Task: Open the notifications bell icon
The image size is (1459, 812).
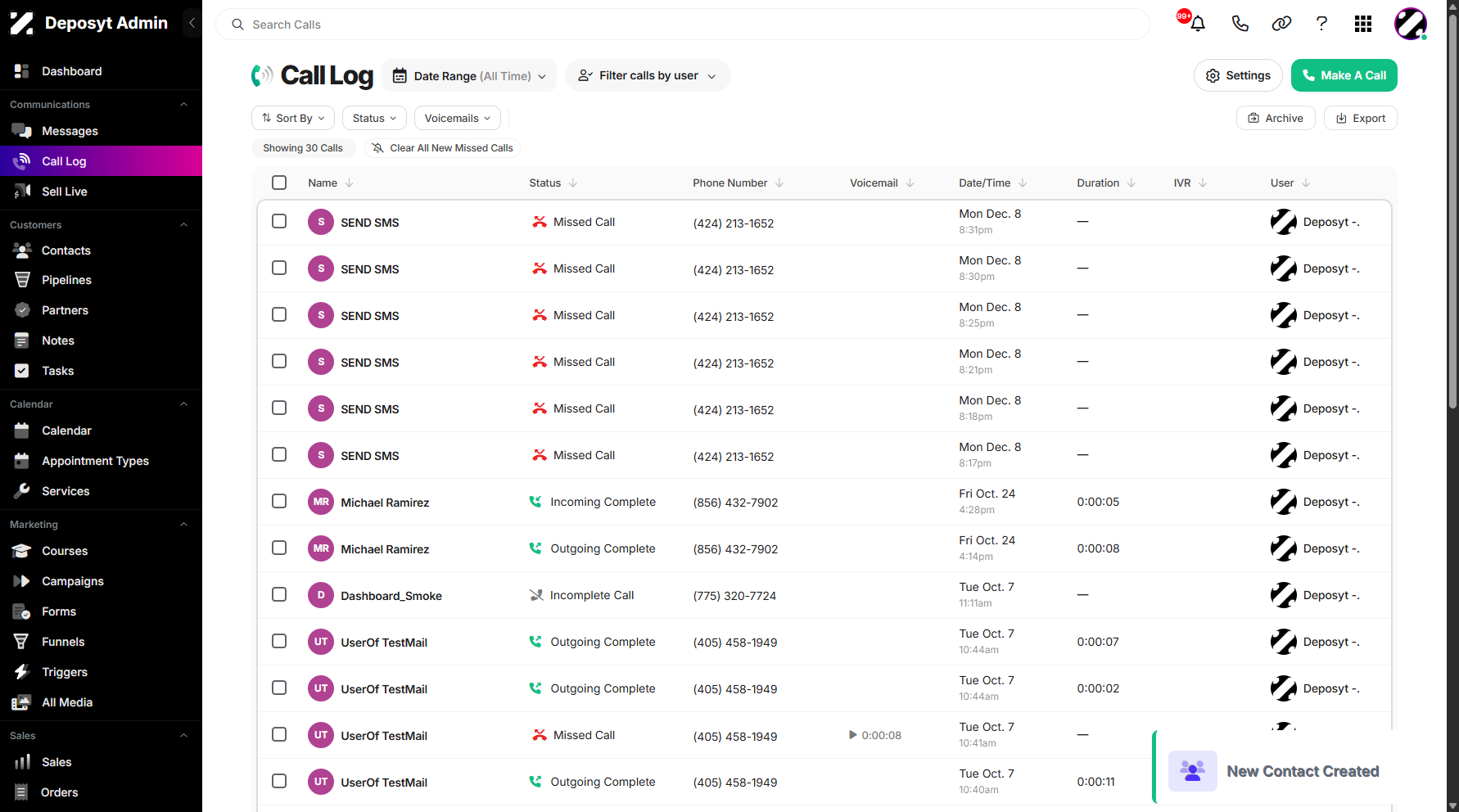Action: [x=1198, y=24]
